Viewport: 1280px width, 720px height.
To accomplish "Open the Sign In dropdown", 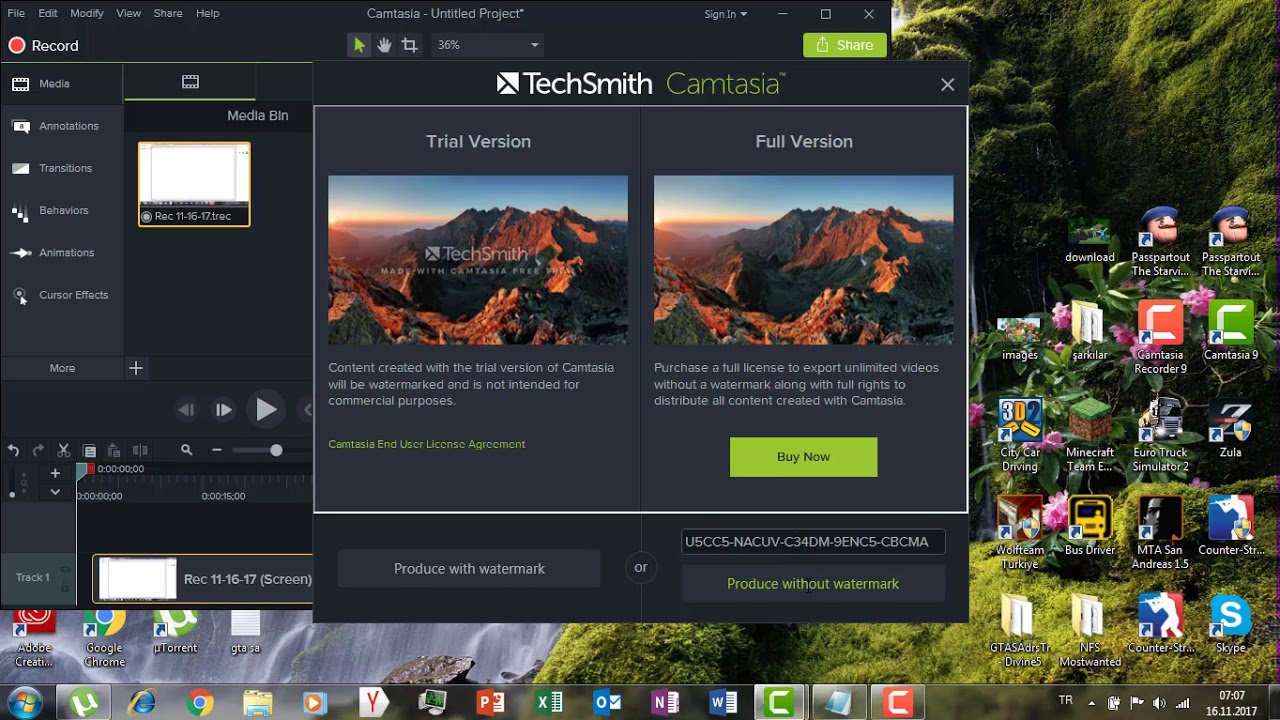I will [725, 14].
